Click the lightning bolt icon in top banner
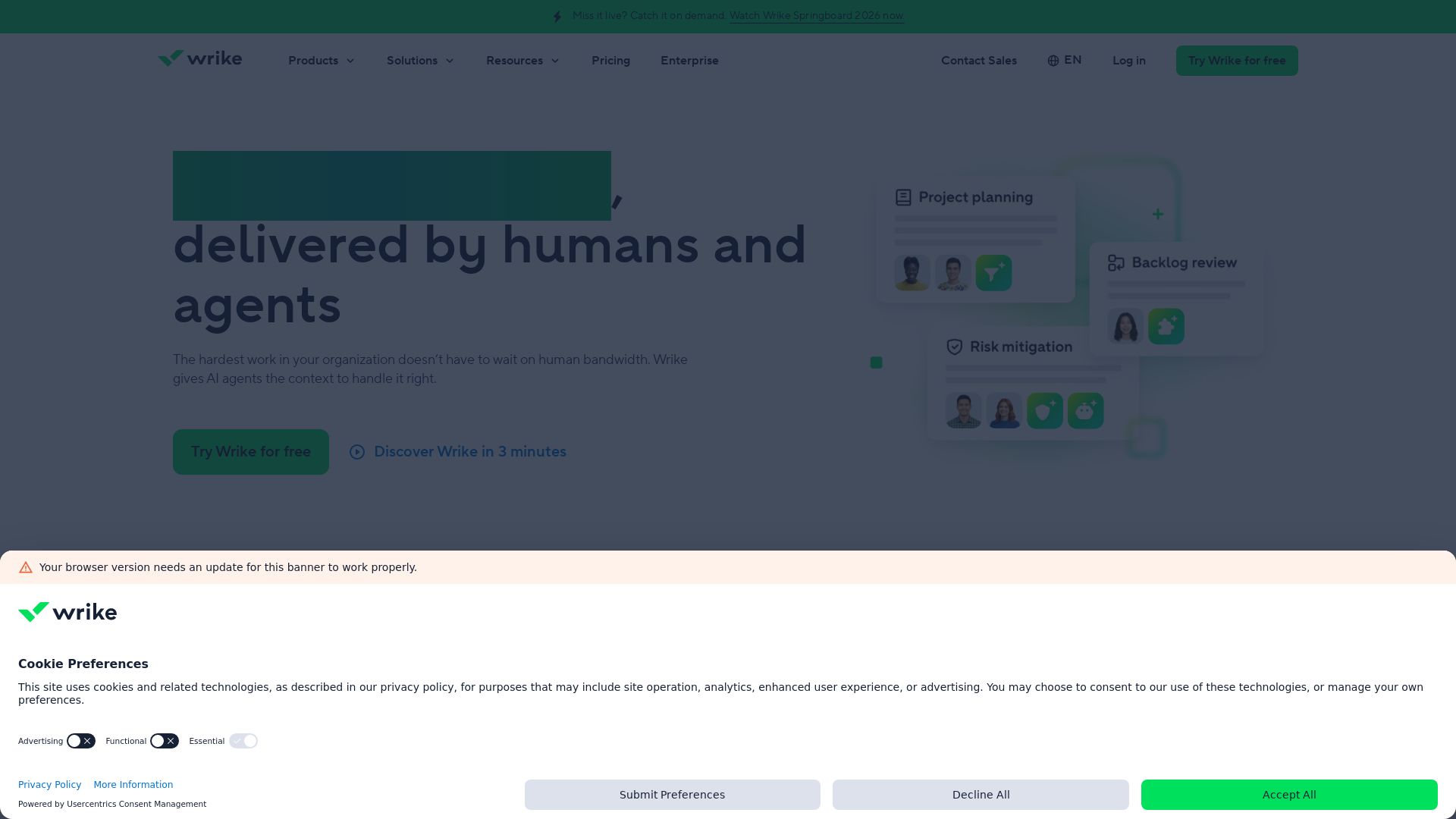 tap(557, 17)
